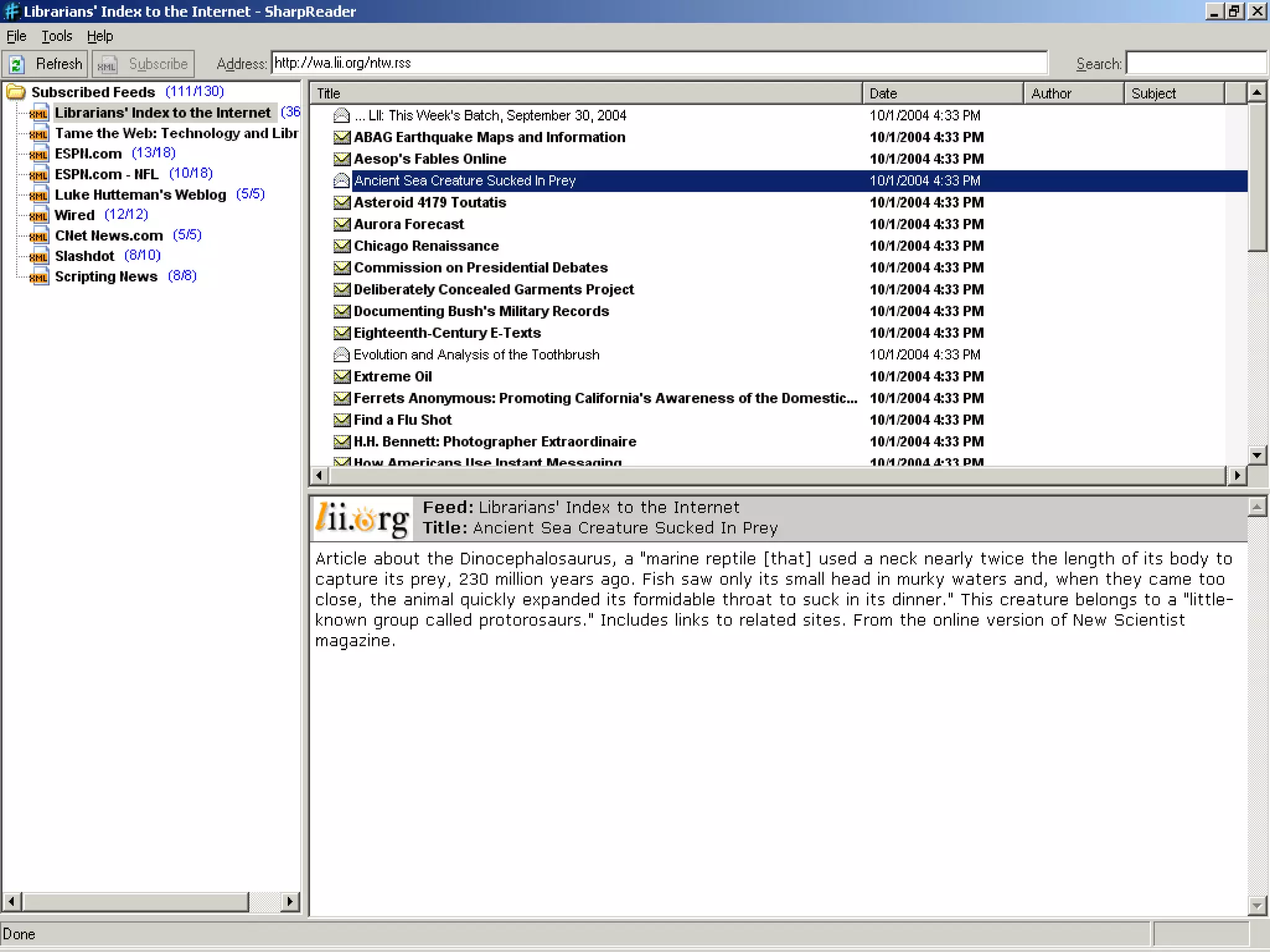The height and width of the screenshot is (952, 1270).
Task: Click the lii.org logo in preview pane
Action: coord(363,519)
